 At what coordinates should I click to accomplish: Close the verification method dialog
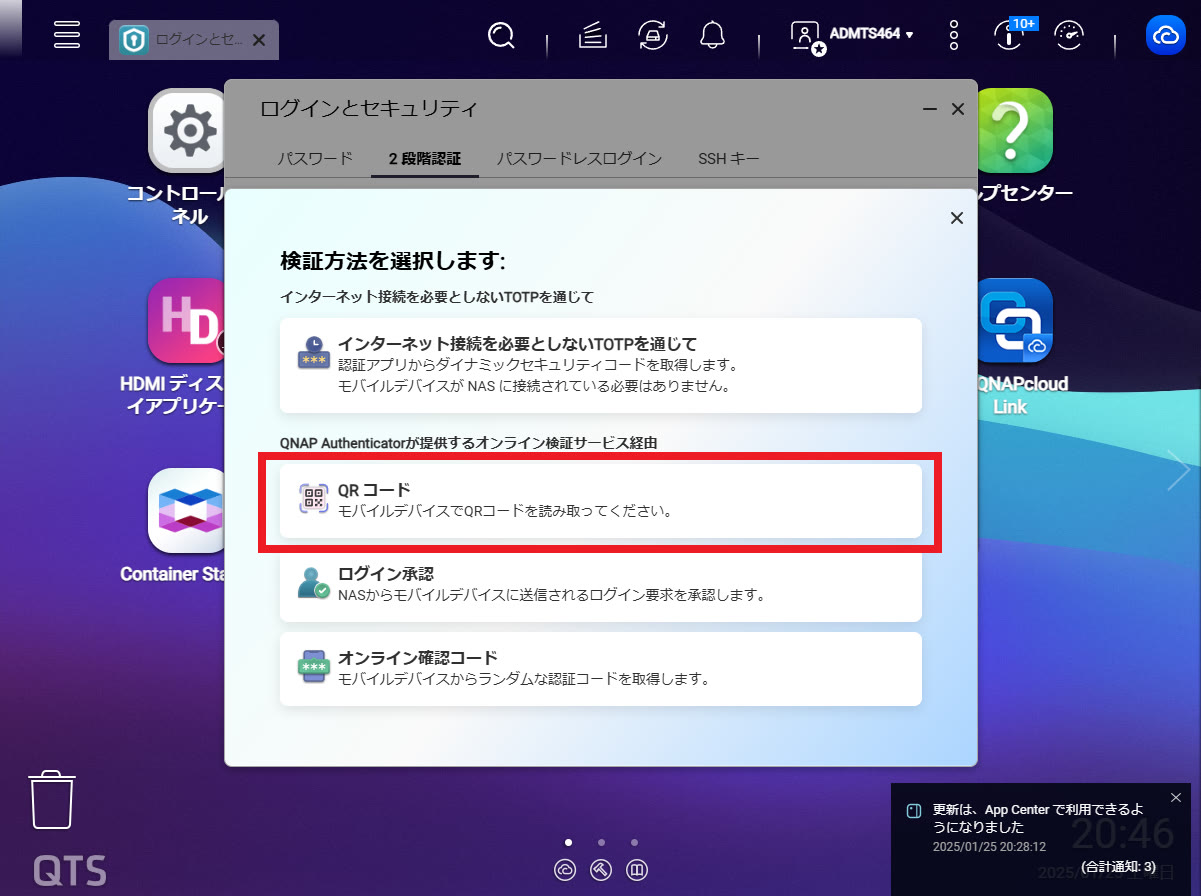click(957, 218)
